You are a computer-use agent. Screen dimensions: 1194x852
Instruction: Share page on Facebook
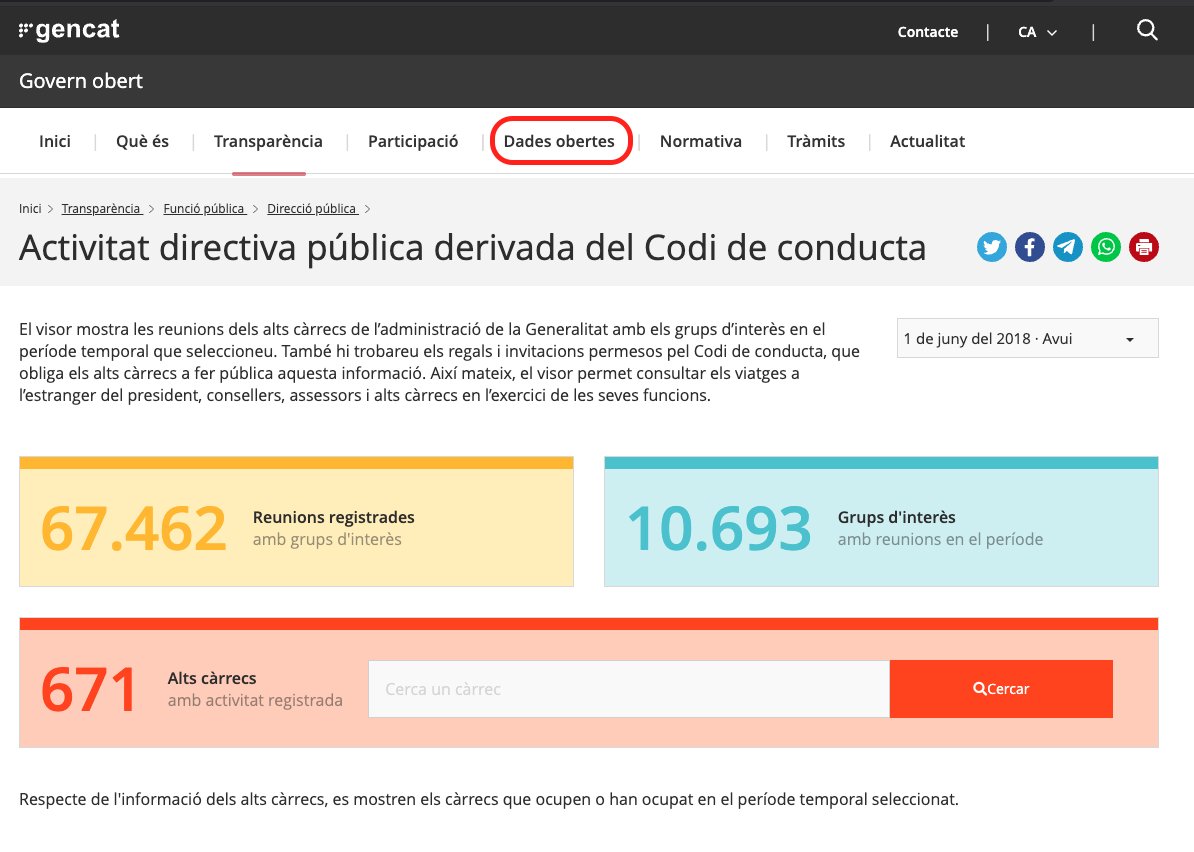(x=1030, y=247)
